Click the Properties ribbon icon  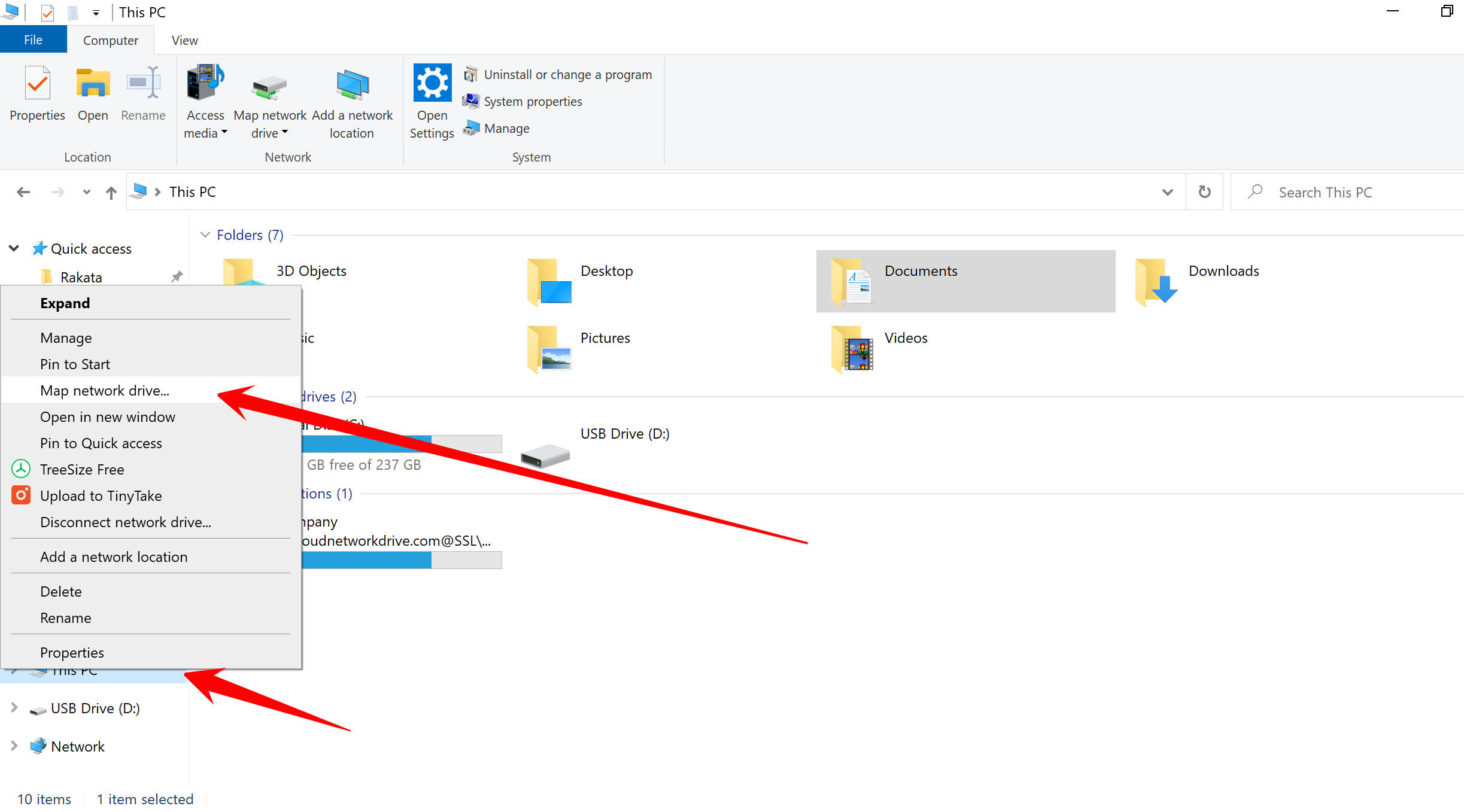coord(37,84)
